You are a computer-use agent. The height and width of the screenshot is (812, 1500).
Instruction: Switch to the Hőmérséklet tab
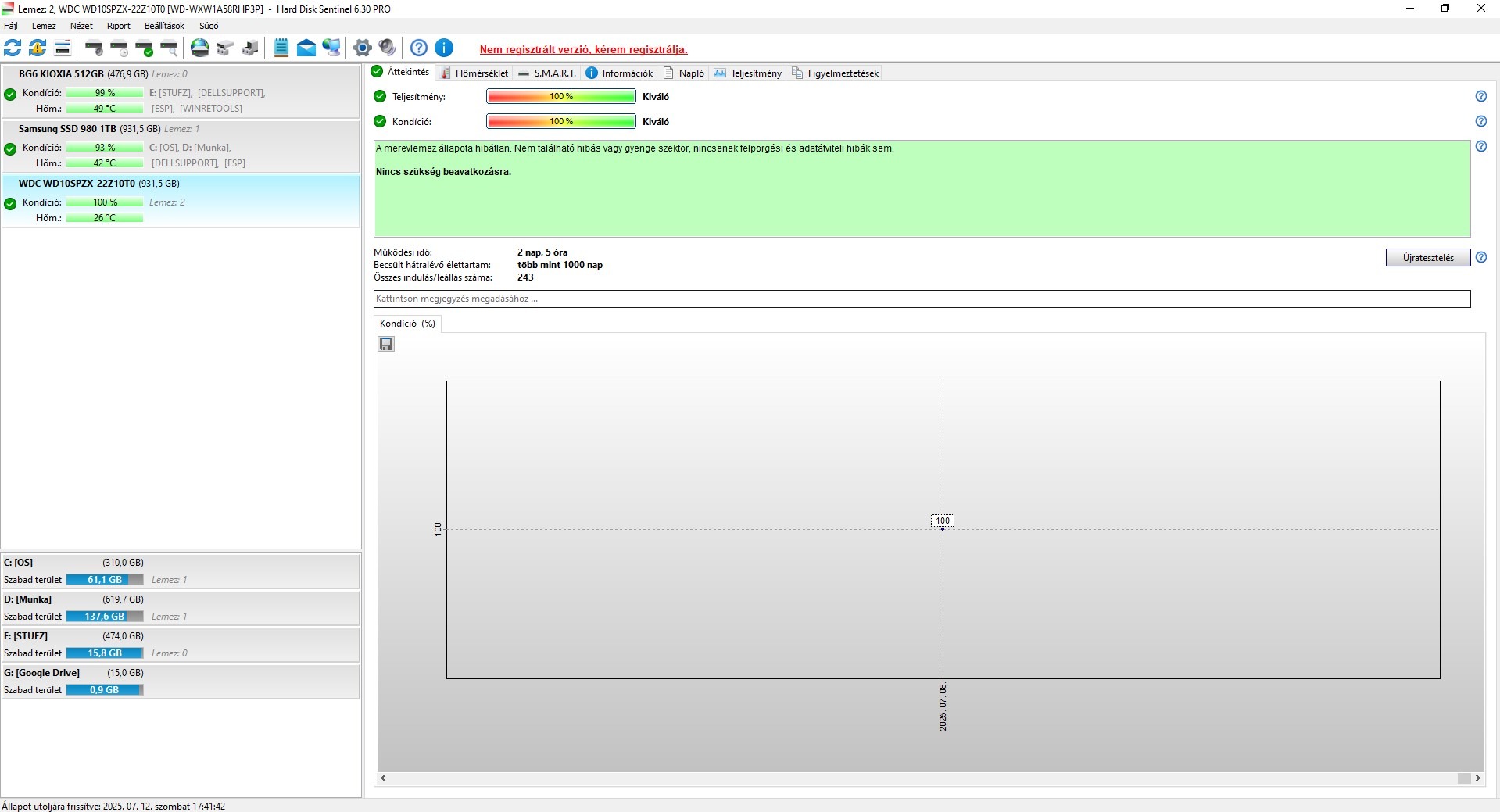click(474, 73)
